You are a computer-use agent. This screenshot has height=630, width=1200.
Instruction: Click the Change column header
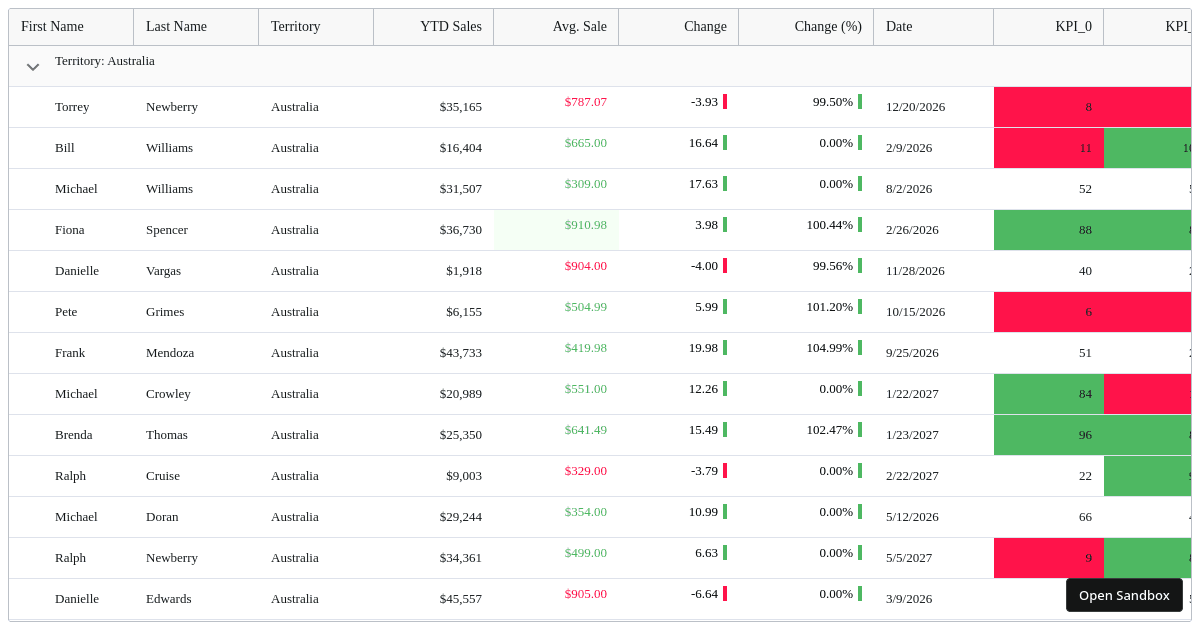point(679,27)
